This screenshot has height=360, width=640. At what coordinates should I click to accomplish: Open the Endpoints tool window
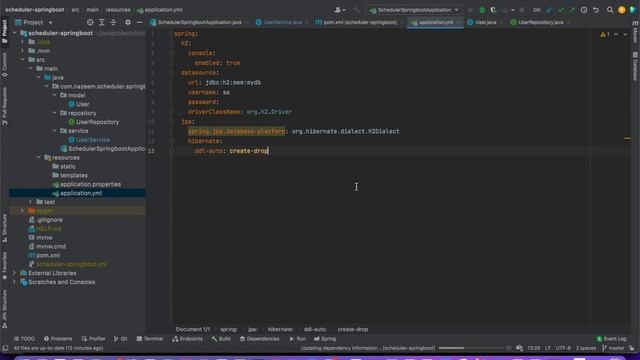187,339
